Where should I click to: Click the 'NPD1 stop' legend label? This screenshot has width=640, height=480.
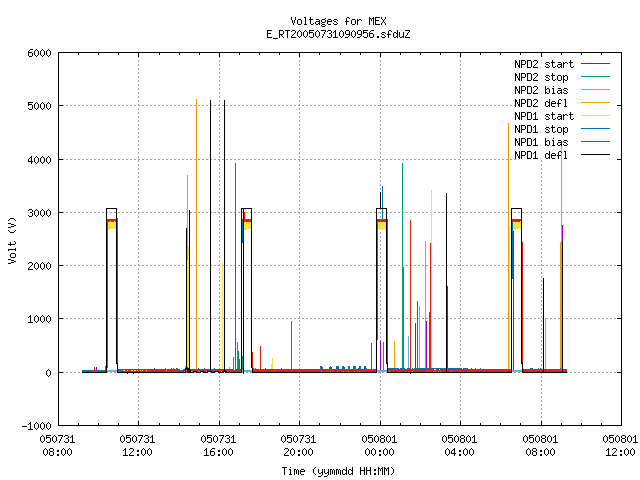click(x=541, y=129)
